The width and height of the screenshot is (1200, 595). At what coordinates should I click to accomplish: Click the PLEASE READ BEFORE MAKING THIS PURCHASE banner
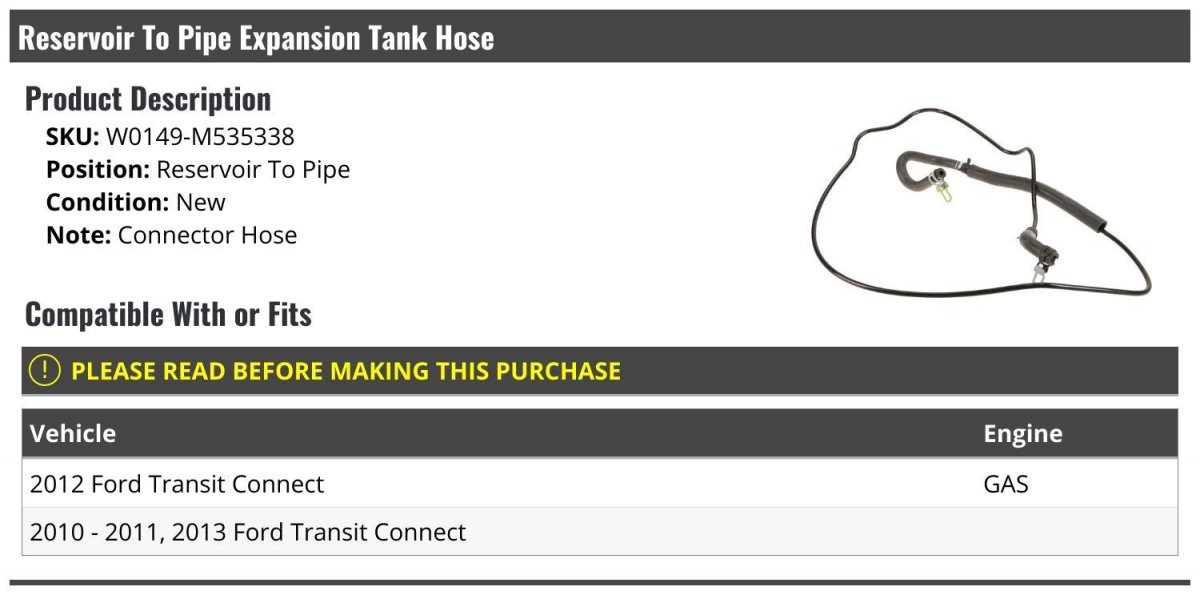tap(600, 371)
